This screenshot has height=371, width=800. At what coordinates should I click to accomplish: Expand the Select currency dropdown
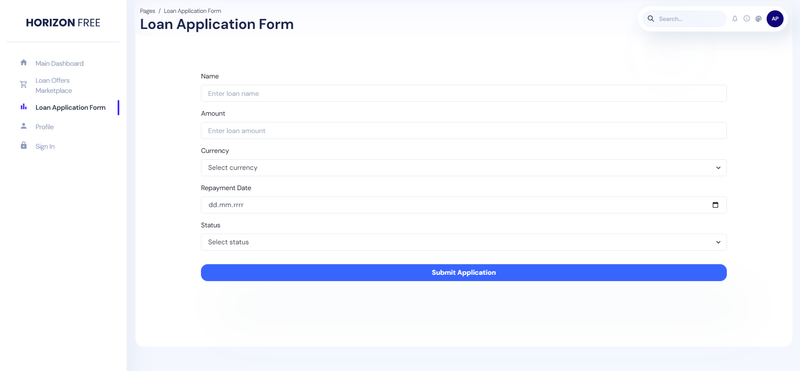464,168
